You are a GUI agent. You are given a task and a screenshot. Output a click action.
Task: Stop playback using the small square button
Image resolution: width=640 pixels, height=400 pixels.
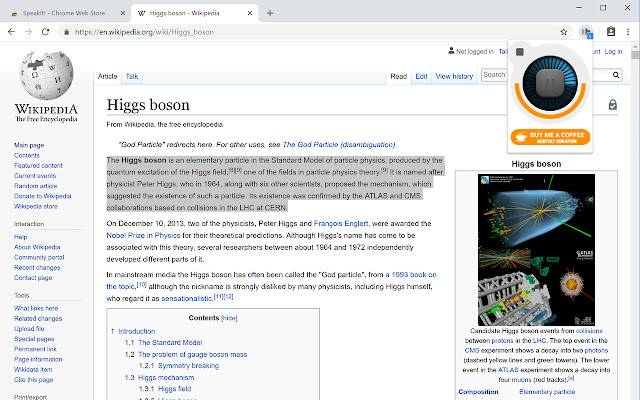coord(520,52)
